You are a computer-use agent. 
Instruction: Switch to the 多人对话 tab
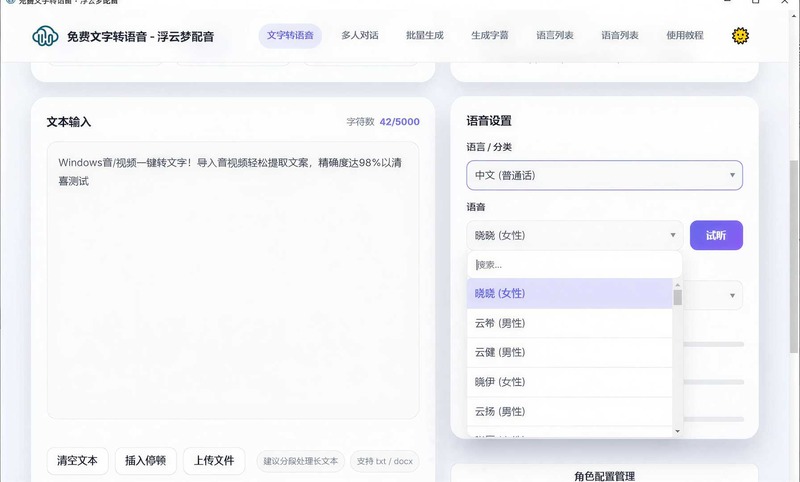coord(360,36)
